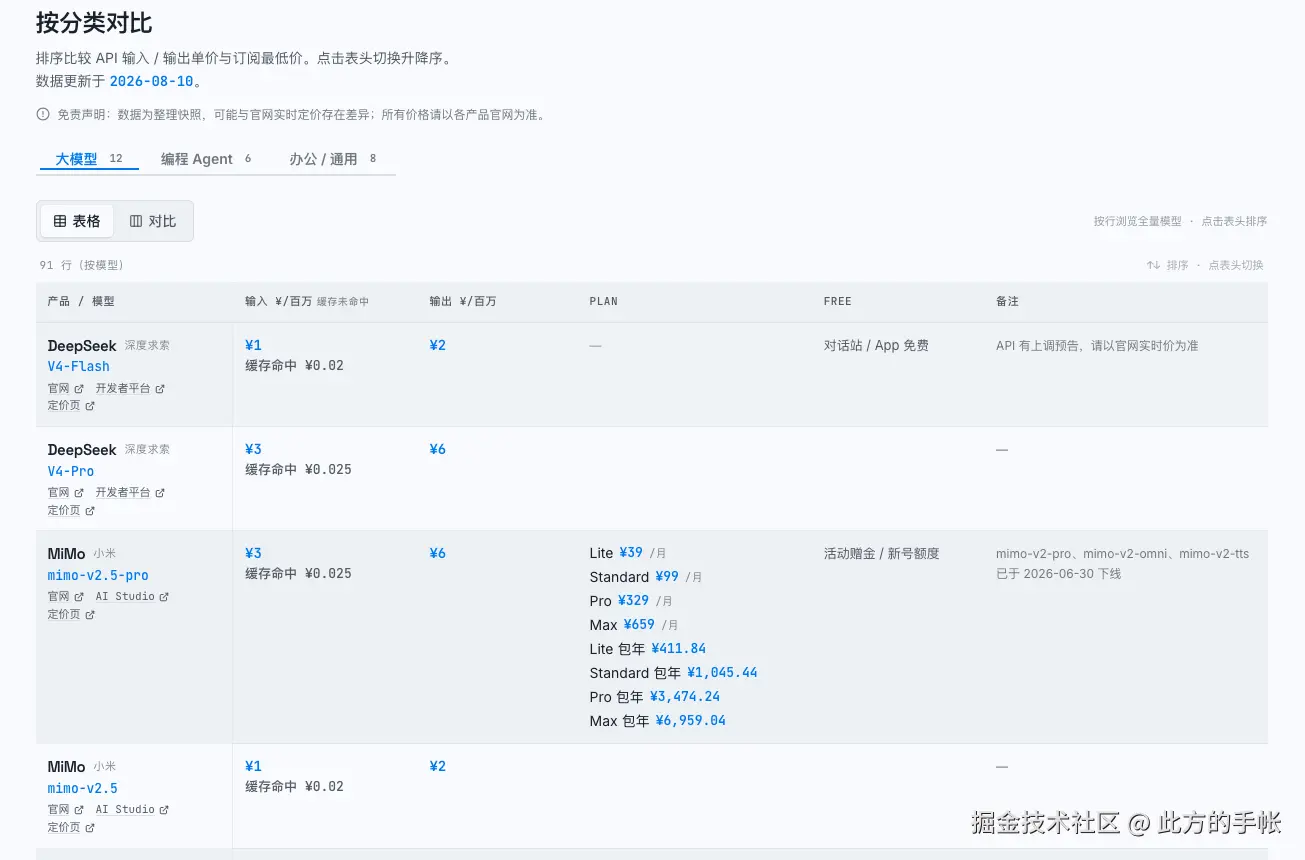This screenshot has width=1305, height=860.
Task: Click the sort arrows icon beside 排序
Action: (x=1153, y=265)
